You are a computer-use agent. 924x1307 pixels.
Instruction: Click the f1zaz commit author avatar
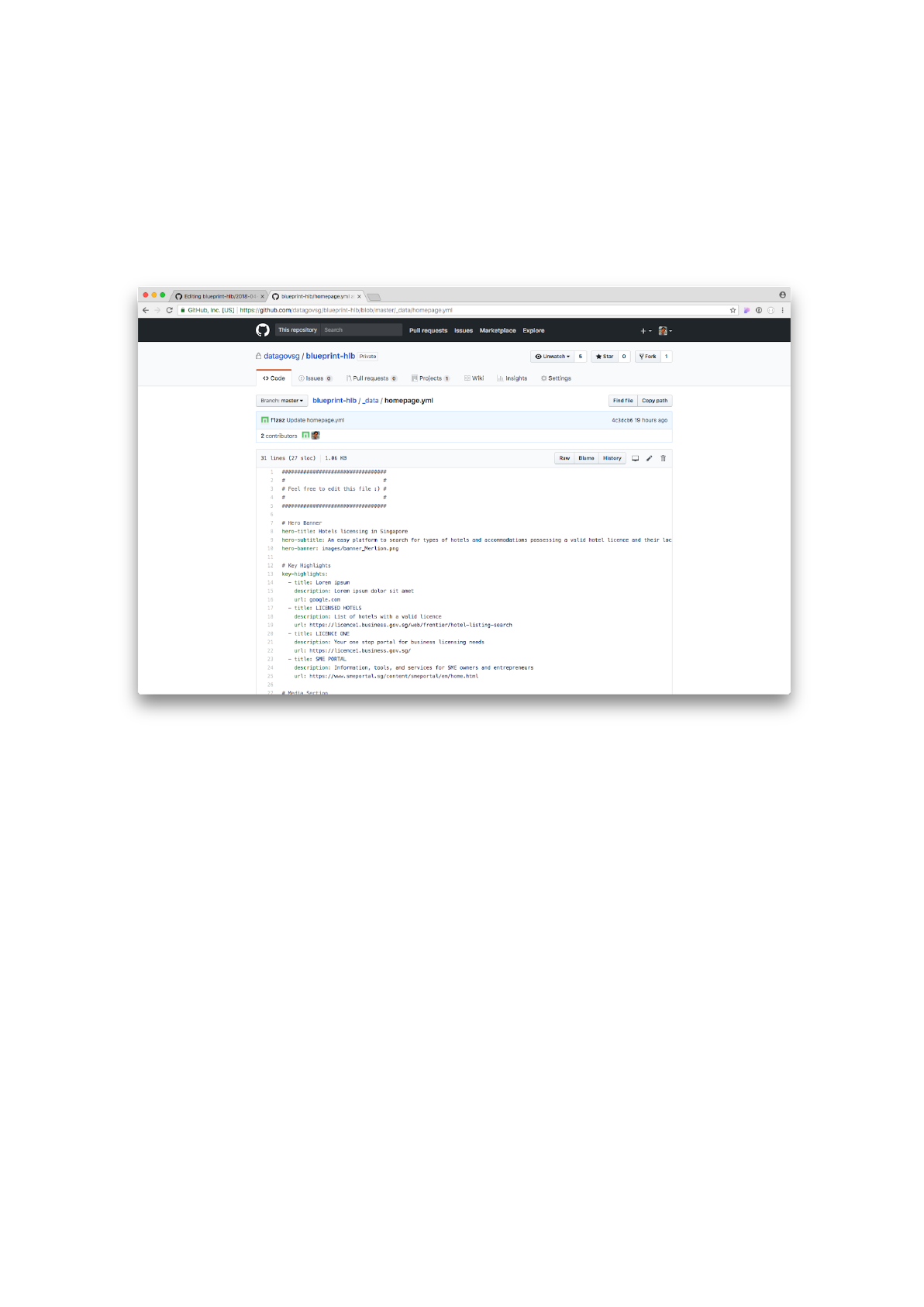(264, 420)
